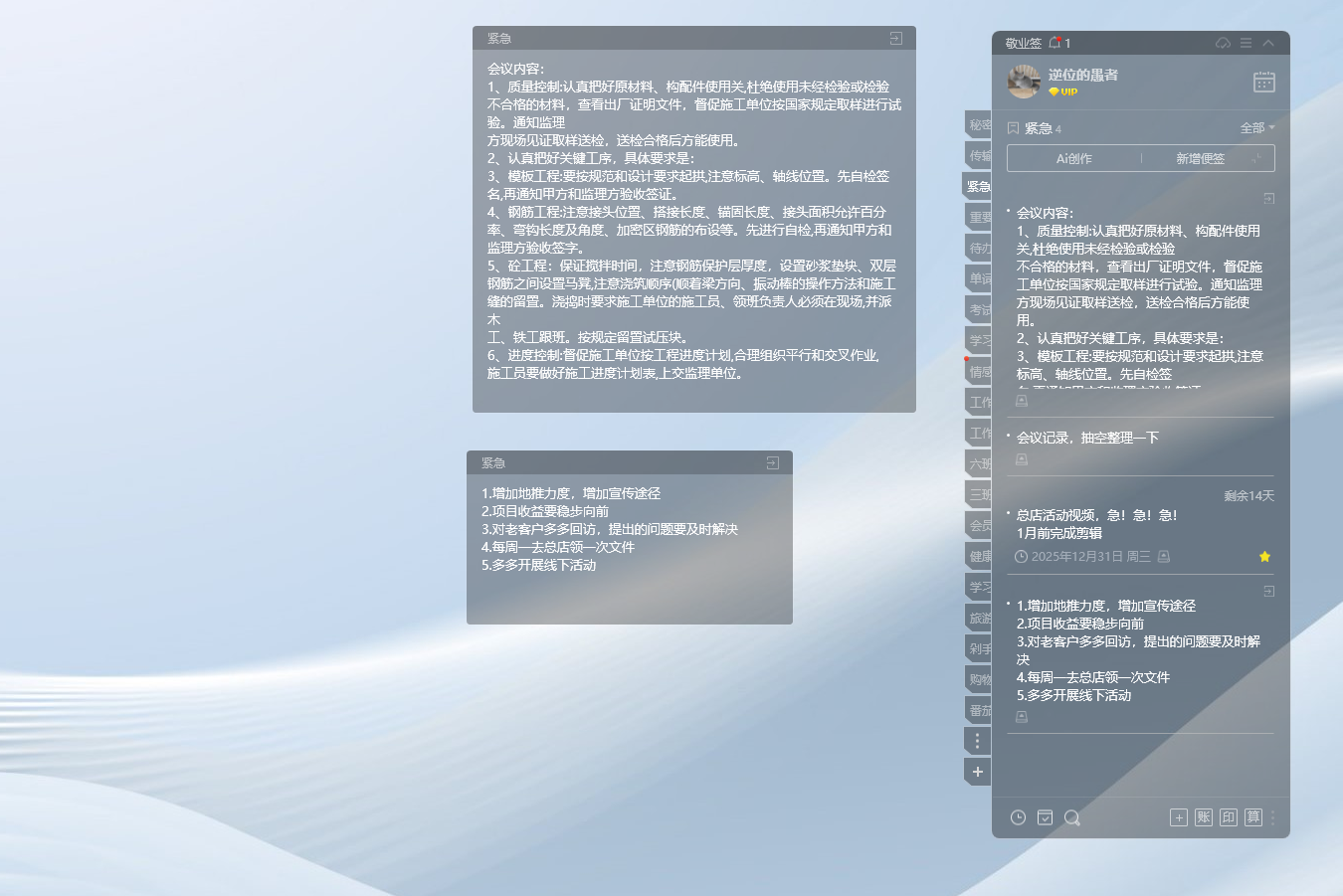Click the clock (time log) icon in bottom toolbar
The height and width of the screenshot is (896, 1343).
[x=1018, y=817]
